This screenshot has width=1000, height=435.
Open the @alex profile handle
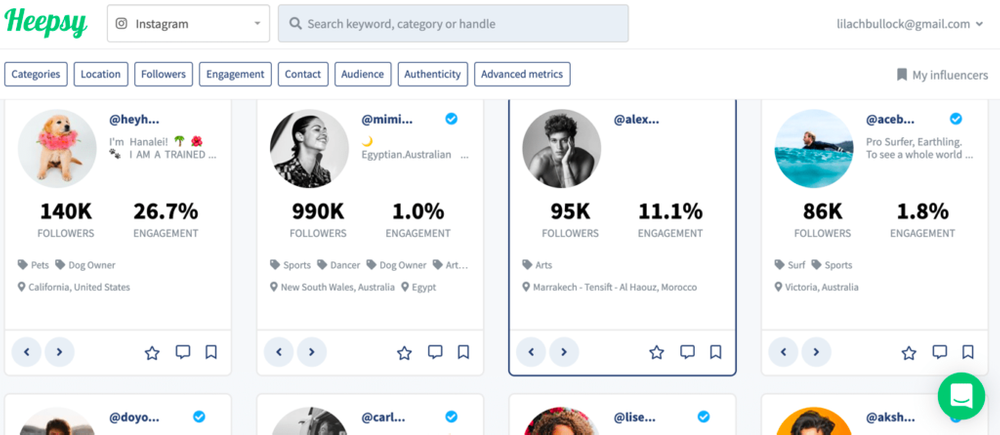(x=636, y=119)
